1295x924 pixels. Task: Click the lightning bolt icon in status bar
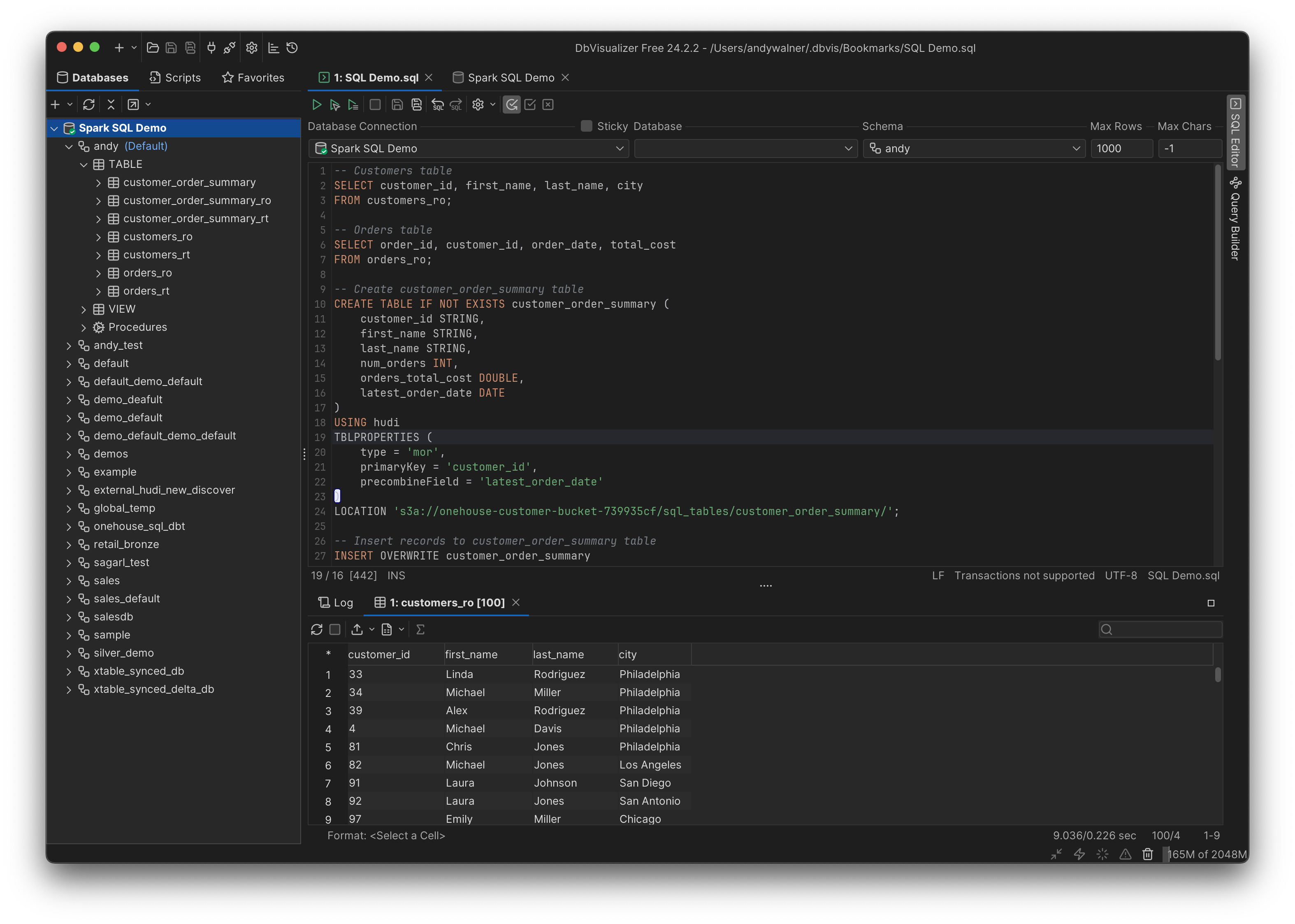(x=1079, y=854)
